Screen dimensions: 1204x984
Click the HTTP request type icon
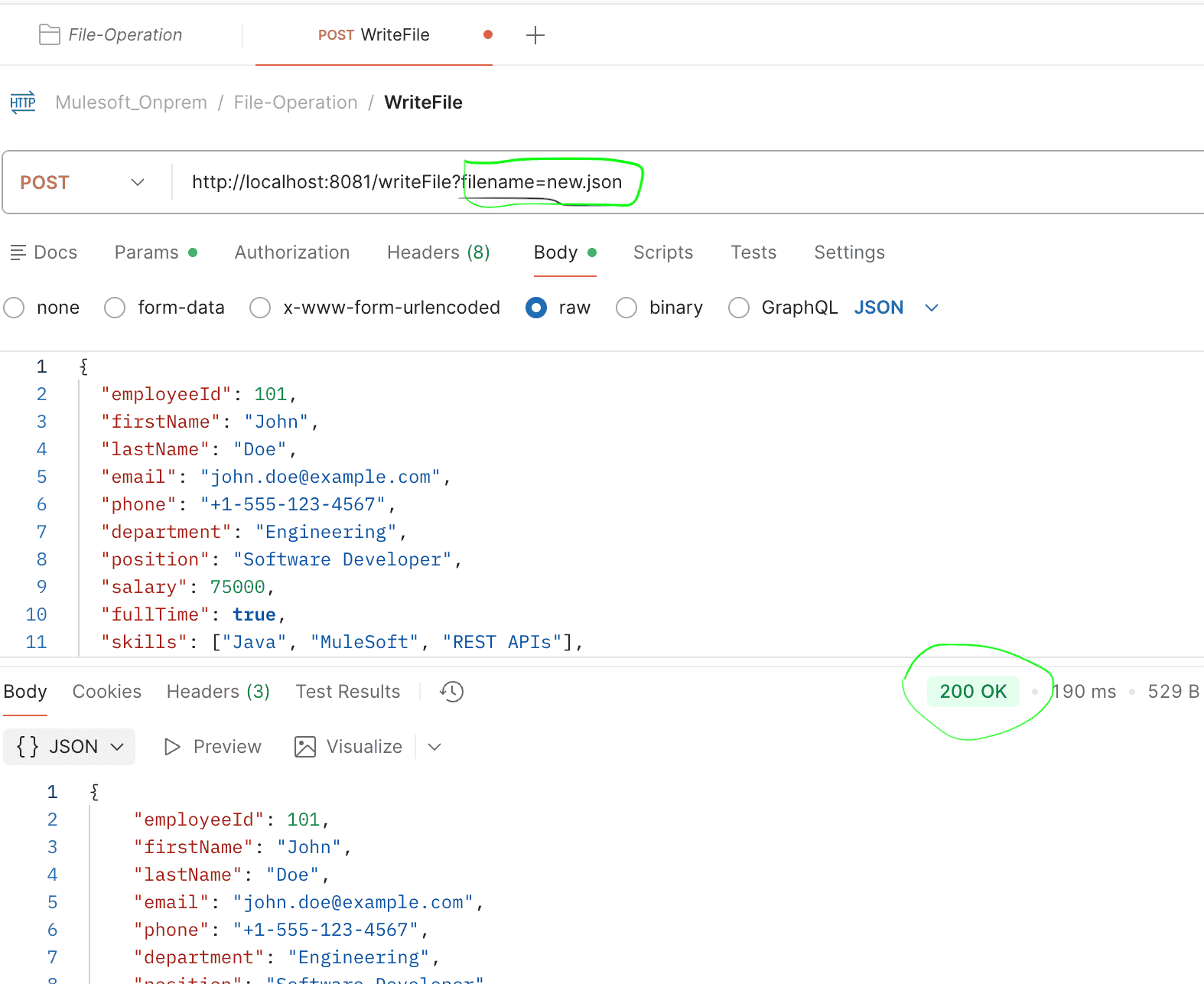pyautogui.click(x=23, y=103)
